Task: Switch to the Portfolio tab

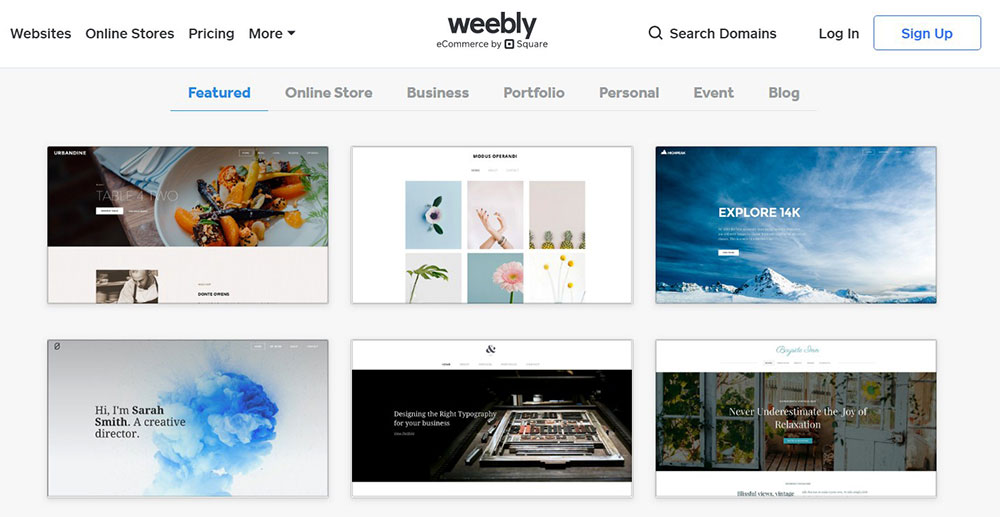Action: pos(534,93)
